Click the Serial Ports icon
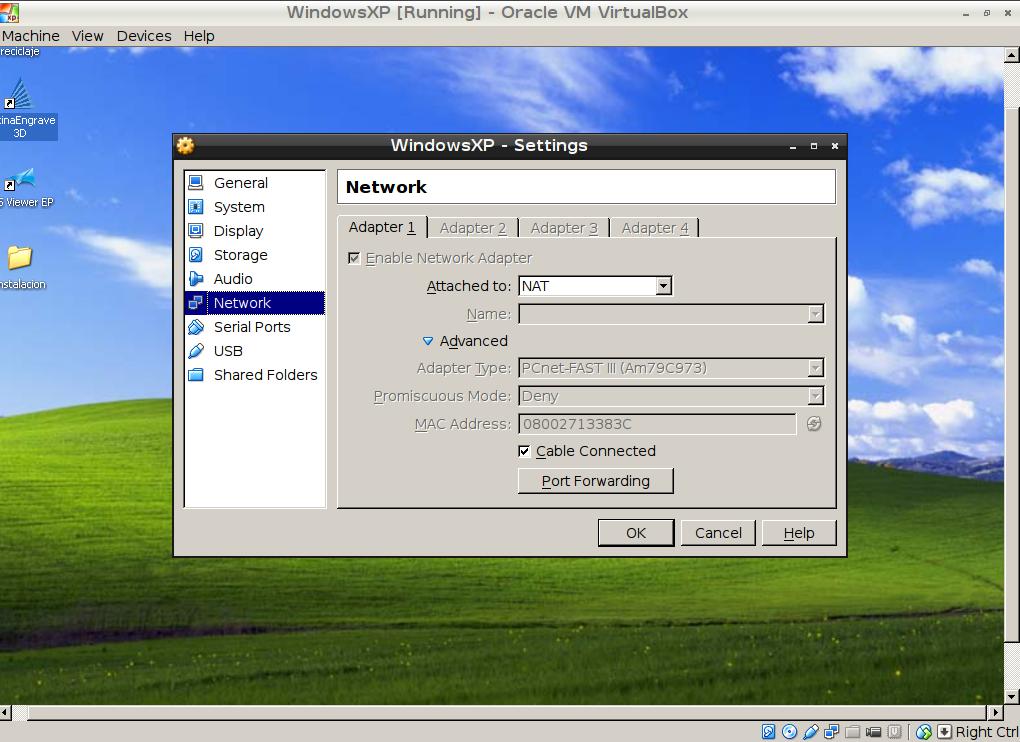This screenshot has width=1020, height=742. coord(196,327)
